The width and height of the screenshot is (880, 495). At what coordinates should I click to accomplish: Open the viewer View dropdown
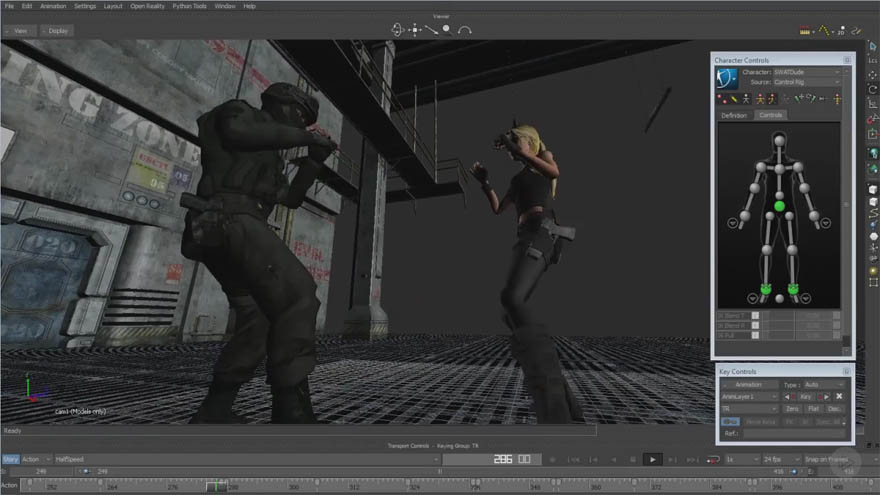click(20, 31)
